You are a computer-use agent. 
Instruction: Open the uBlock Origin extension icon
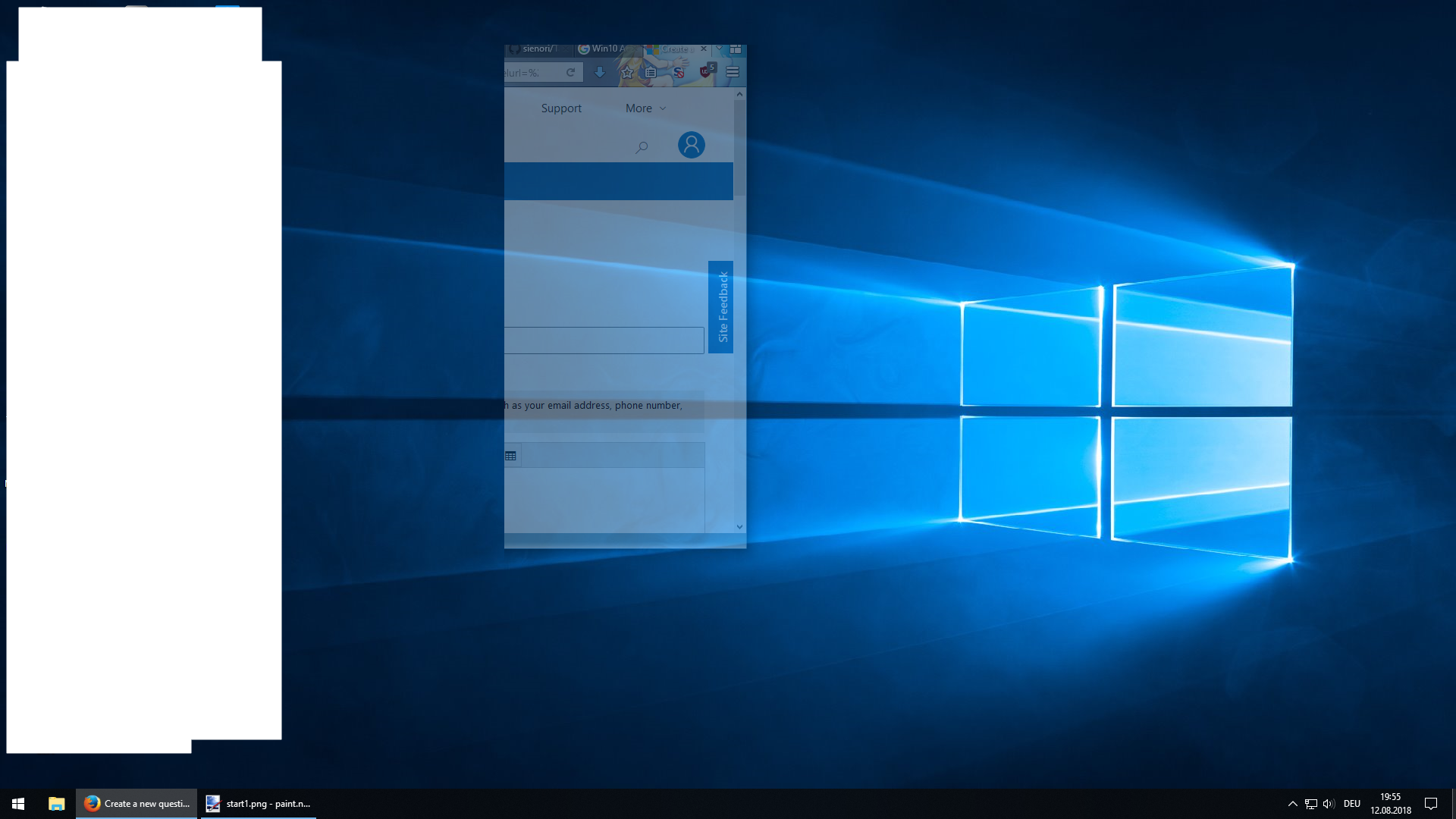pos(706,71)
